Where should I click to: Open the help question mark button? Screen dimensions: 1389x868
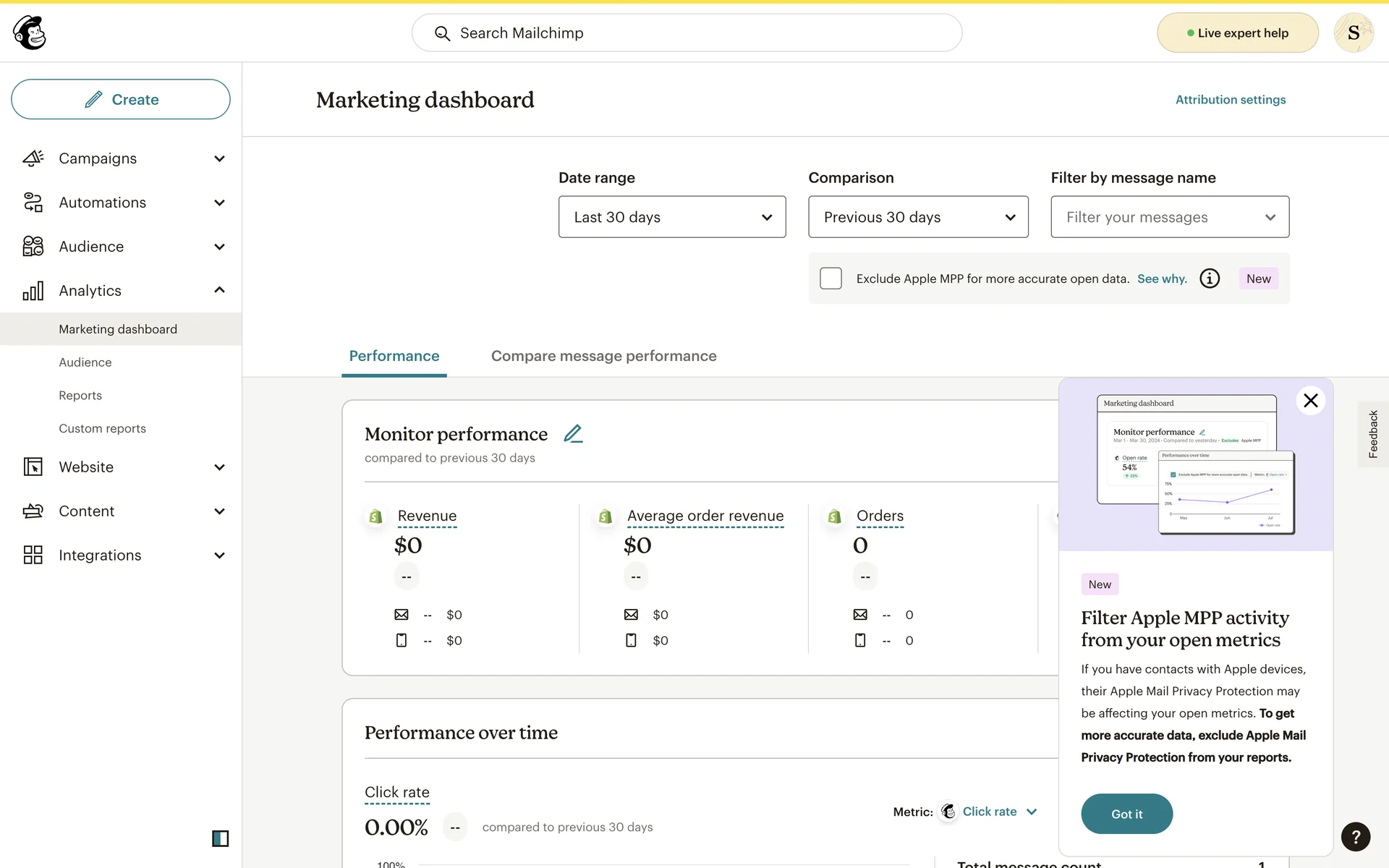click(x=1355, y=837)
